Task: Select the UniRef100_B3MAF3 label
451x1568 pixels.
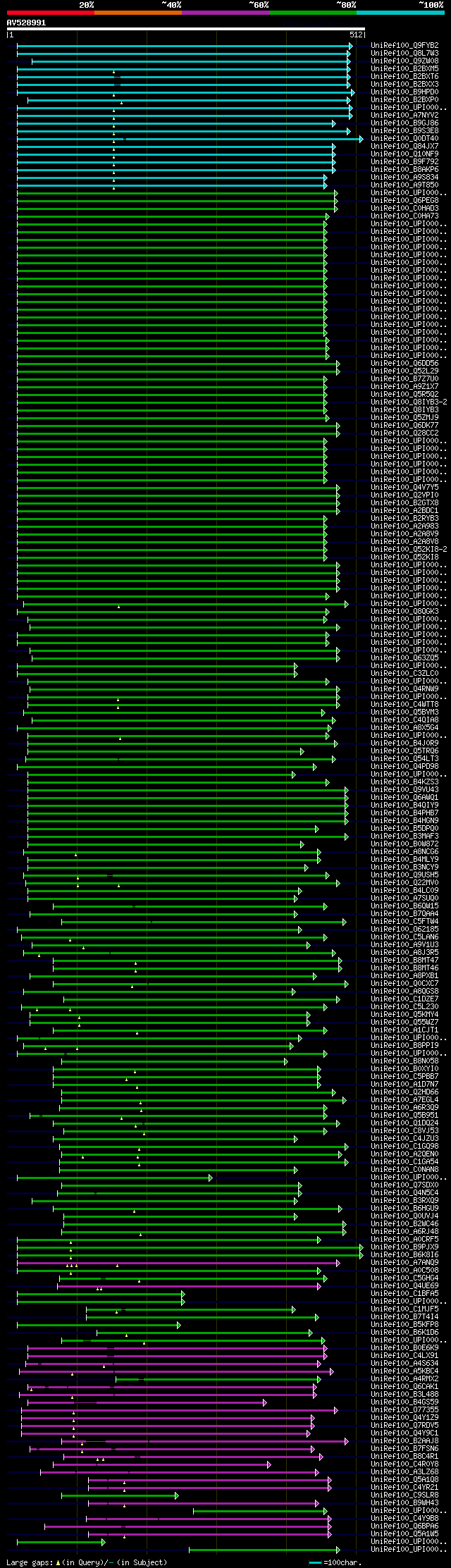Action: (x=404, y=837)
